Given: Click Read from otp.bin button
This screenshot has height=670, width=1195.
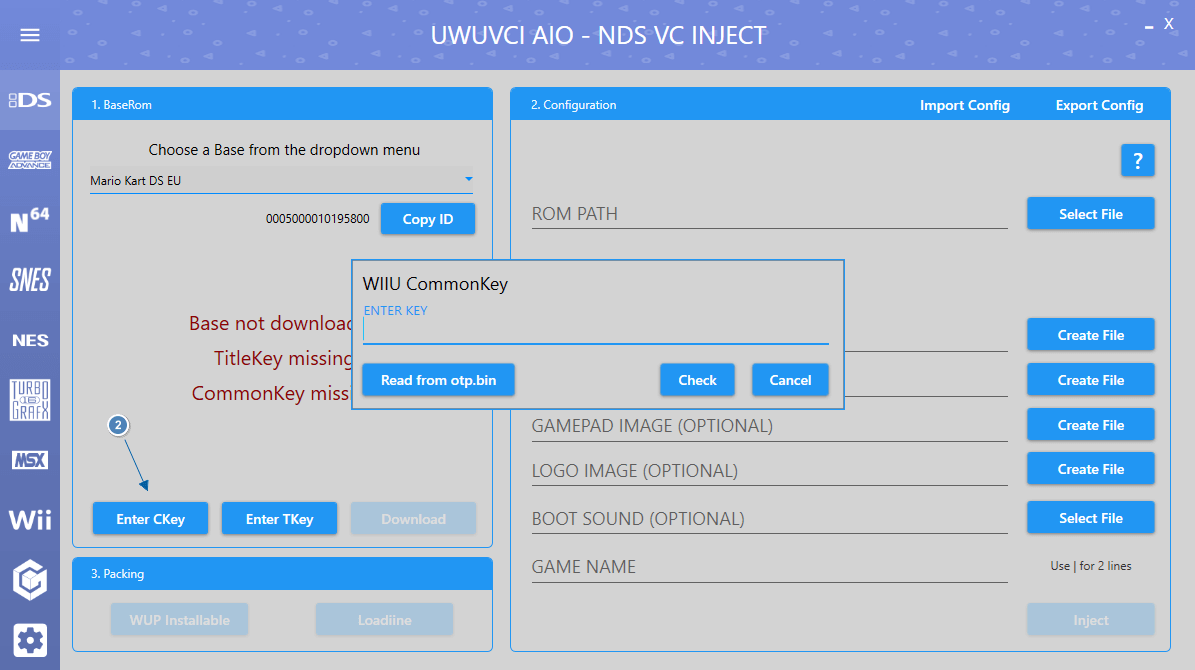Looking at the screenshot, I should point(437,380).
